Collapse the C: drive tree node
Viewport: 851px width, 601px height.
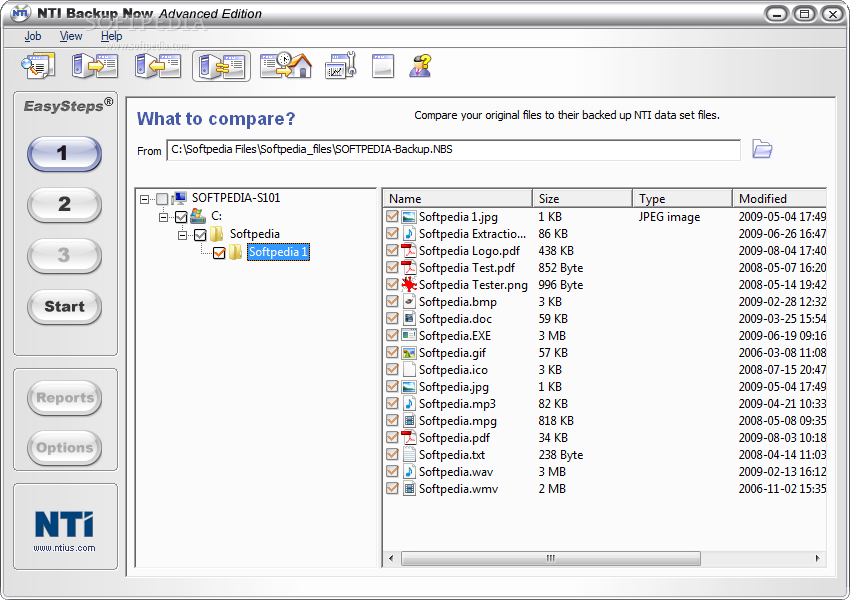(163, 217)
